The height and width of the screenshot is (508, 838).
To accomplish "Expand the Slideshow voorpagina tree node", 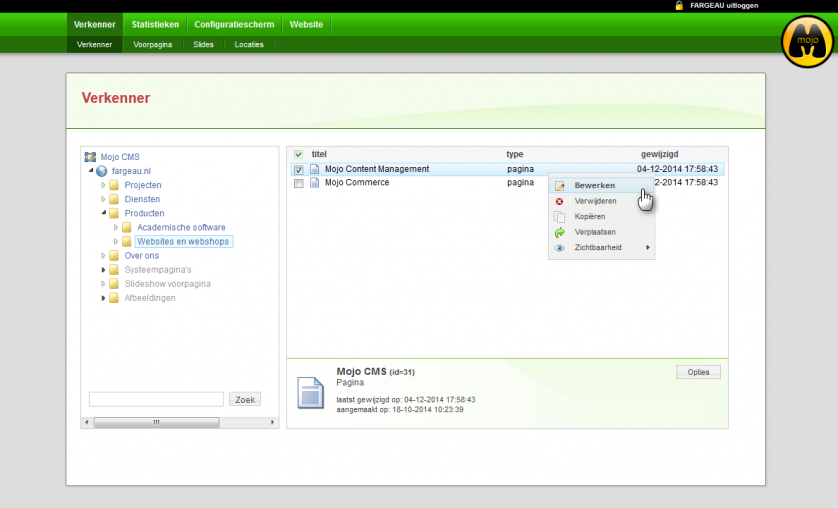I will click(103, 284).
